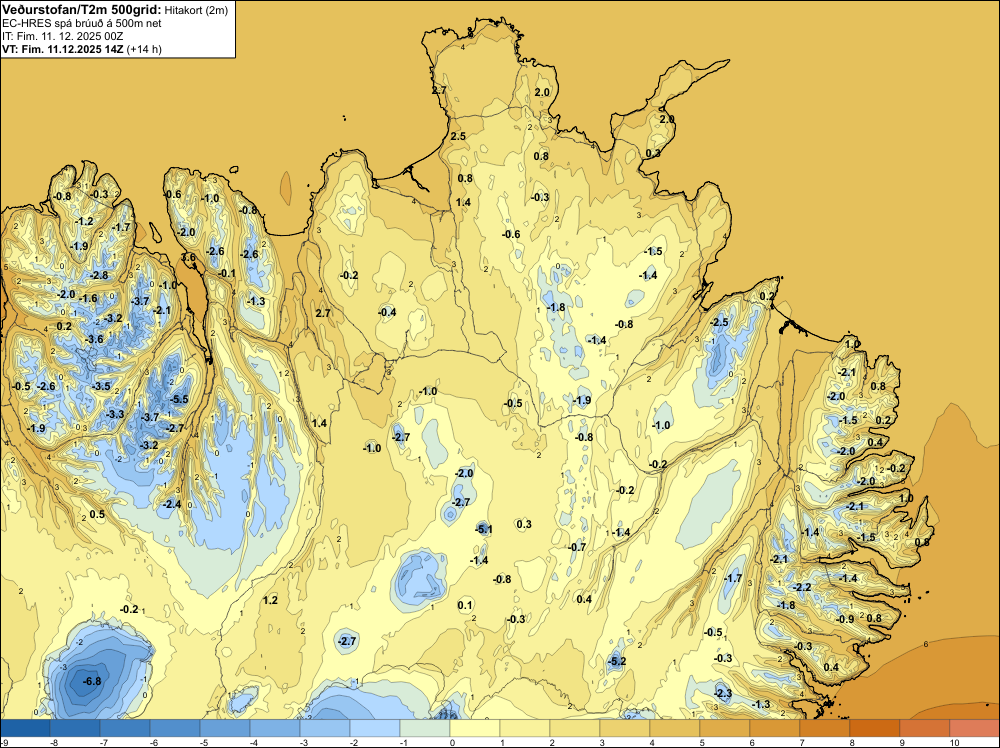Screen dimensions: 1000x748
Task: Click the 2.5 temperature value on north coast
Action: [x=458, y=136]
